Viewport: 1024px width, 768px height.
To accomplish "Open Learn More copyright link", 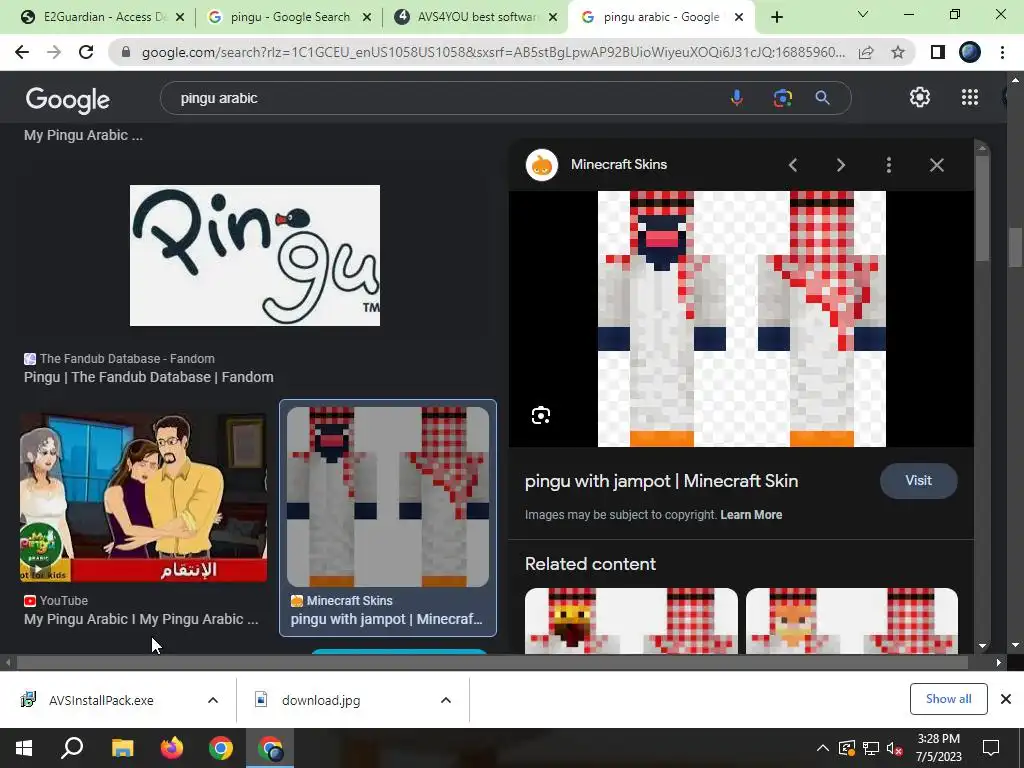I will pos(751,515).
